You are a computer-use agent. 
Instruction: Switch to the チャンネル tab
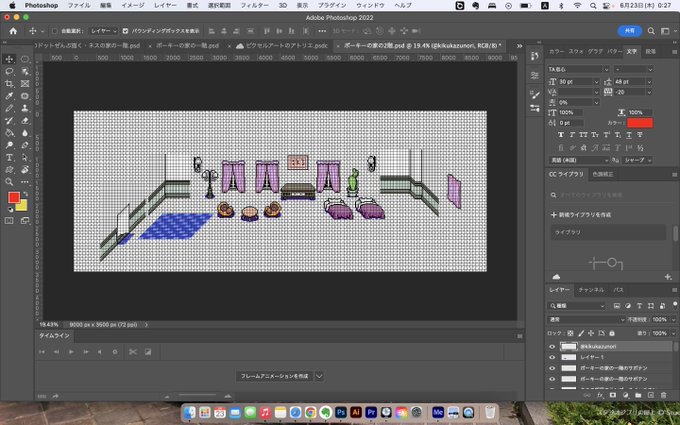click(591, 290)
